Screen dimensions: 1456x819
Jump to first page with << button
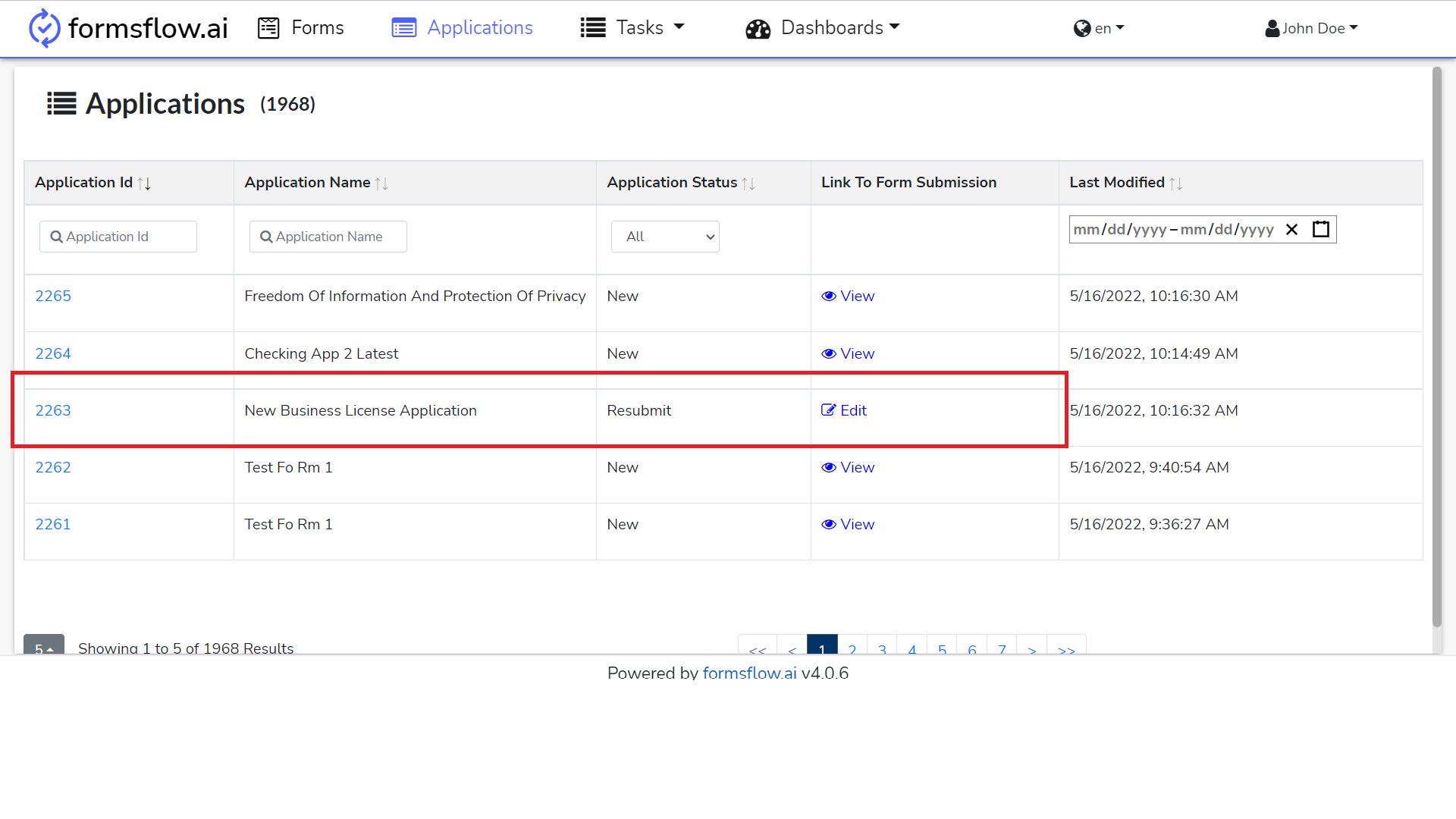(758, 645)
